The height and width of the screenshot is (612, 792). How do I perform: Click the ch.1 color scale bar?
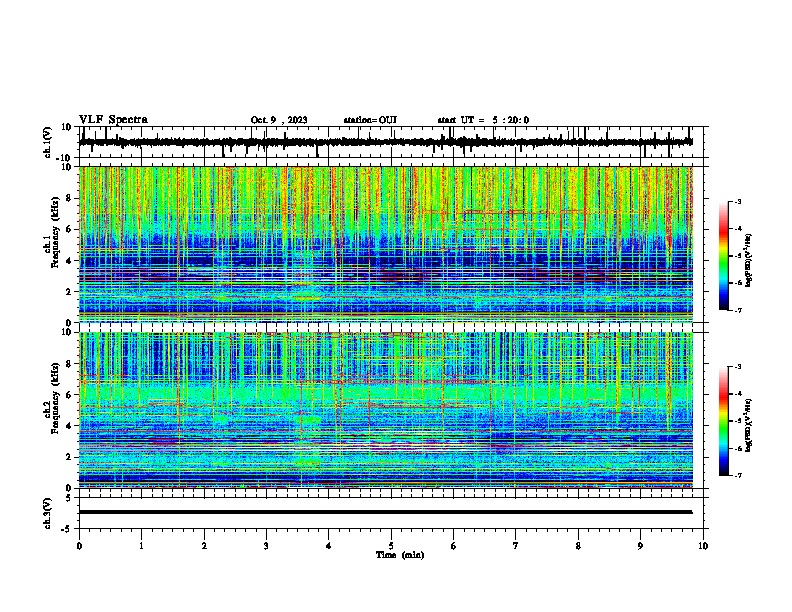click(x=724, y=256)
